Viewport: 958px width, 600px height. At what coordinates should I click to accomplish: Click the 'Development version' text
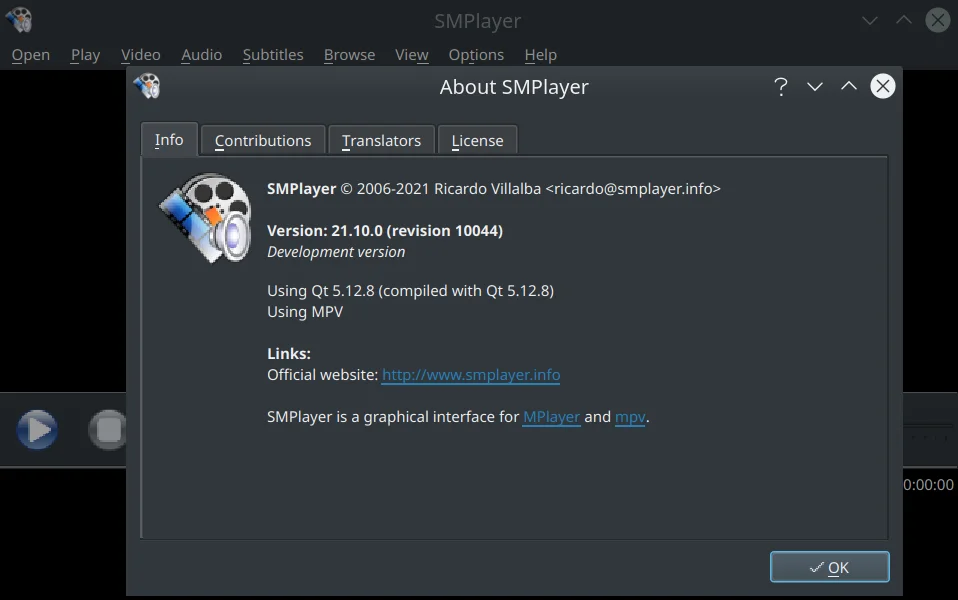click(336, 252)
